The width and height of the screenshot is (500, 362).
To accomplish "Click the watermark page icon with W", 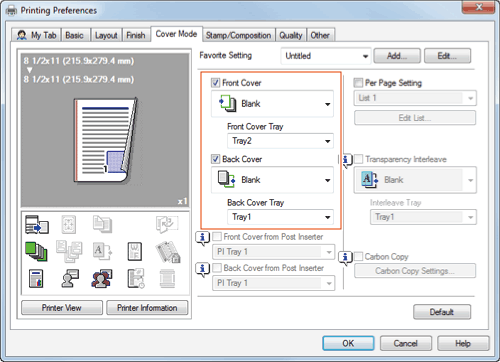I will coord(134,251).
